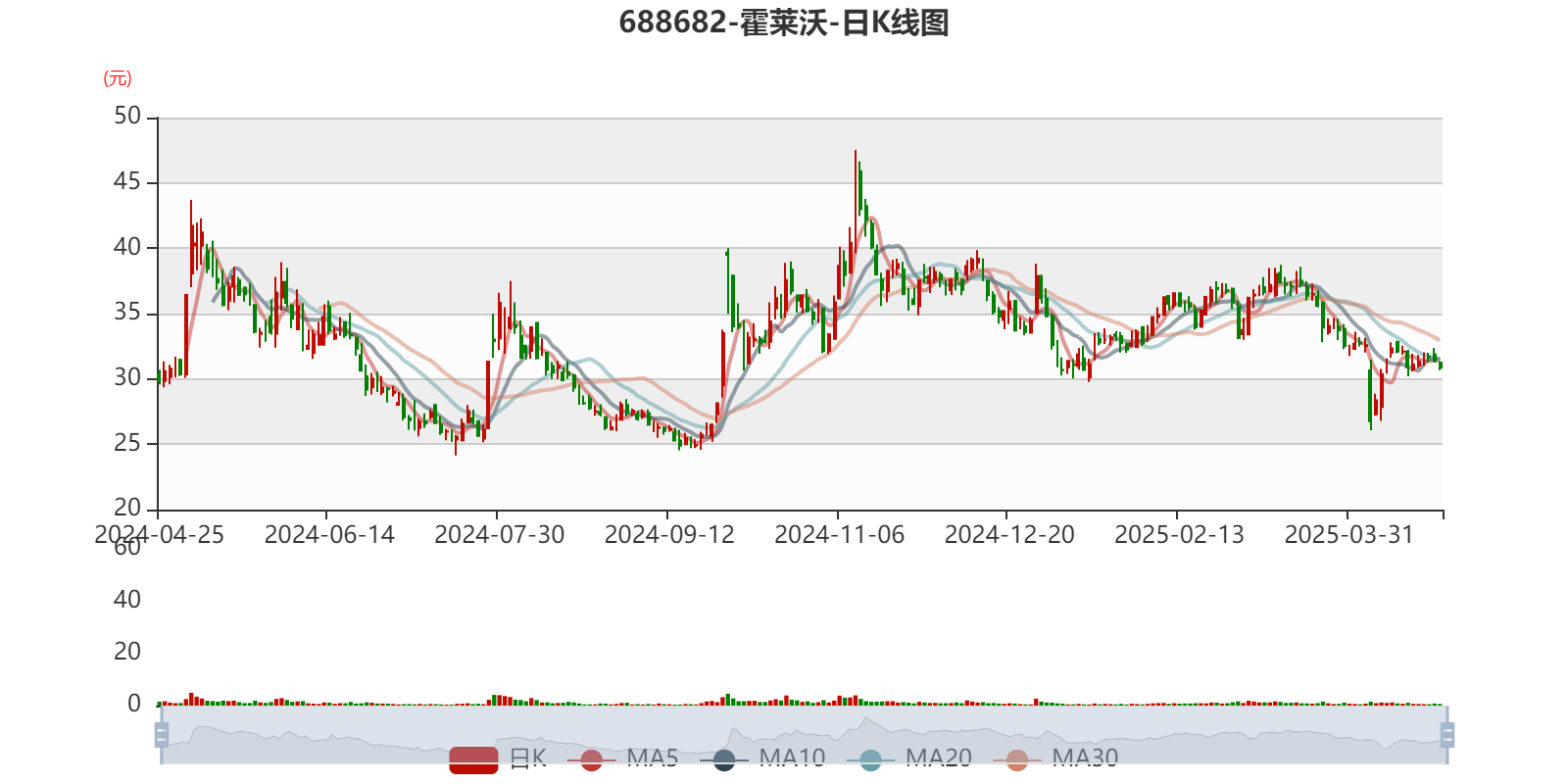Click the right data zoom slider handle

[1446, 734]
